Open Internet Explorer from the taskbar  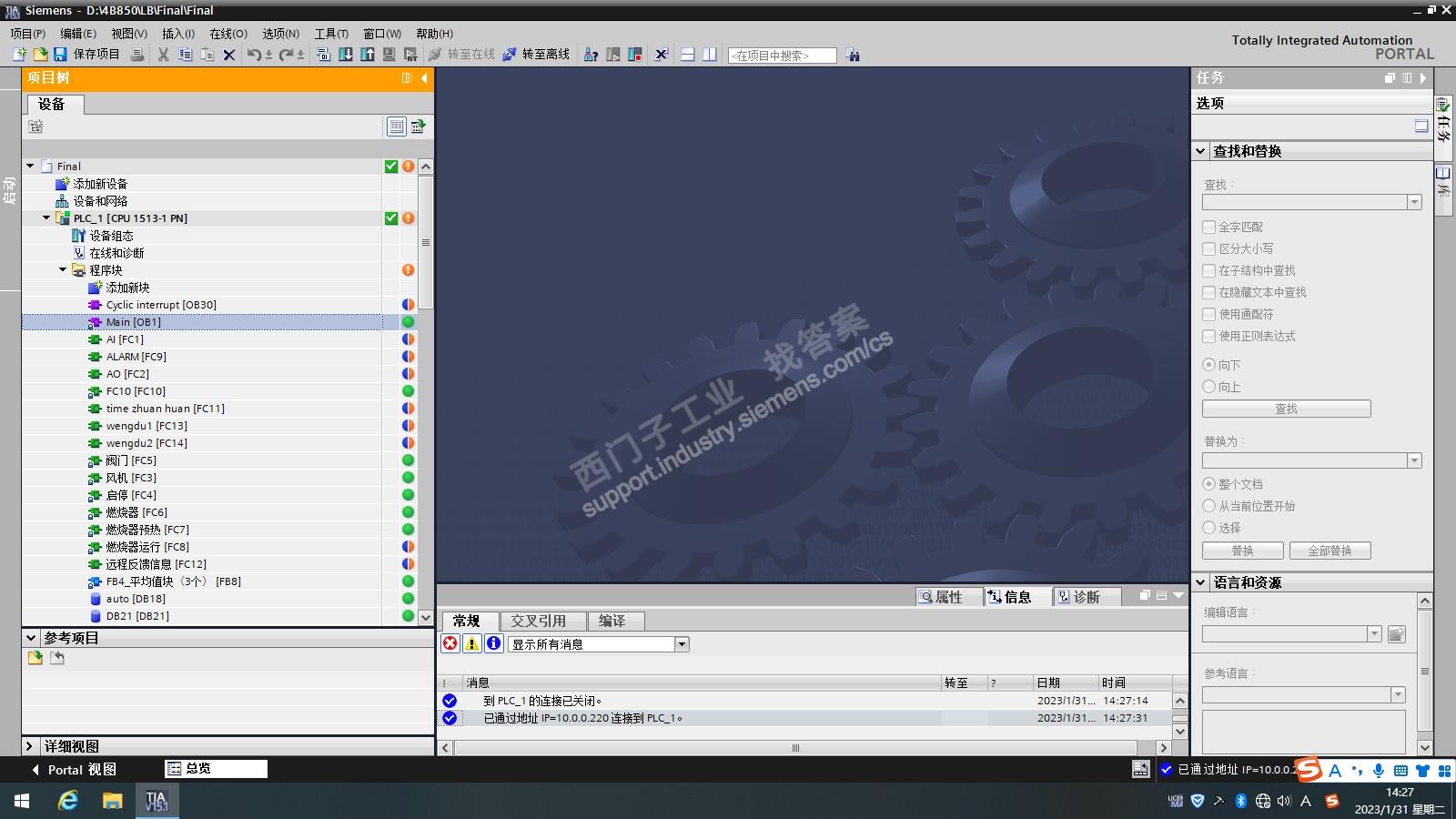[68, 801]
